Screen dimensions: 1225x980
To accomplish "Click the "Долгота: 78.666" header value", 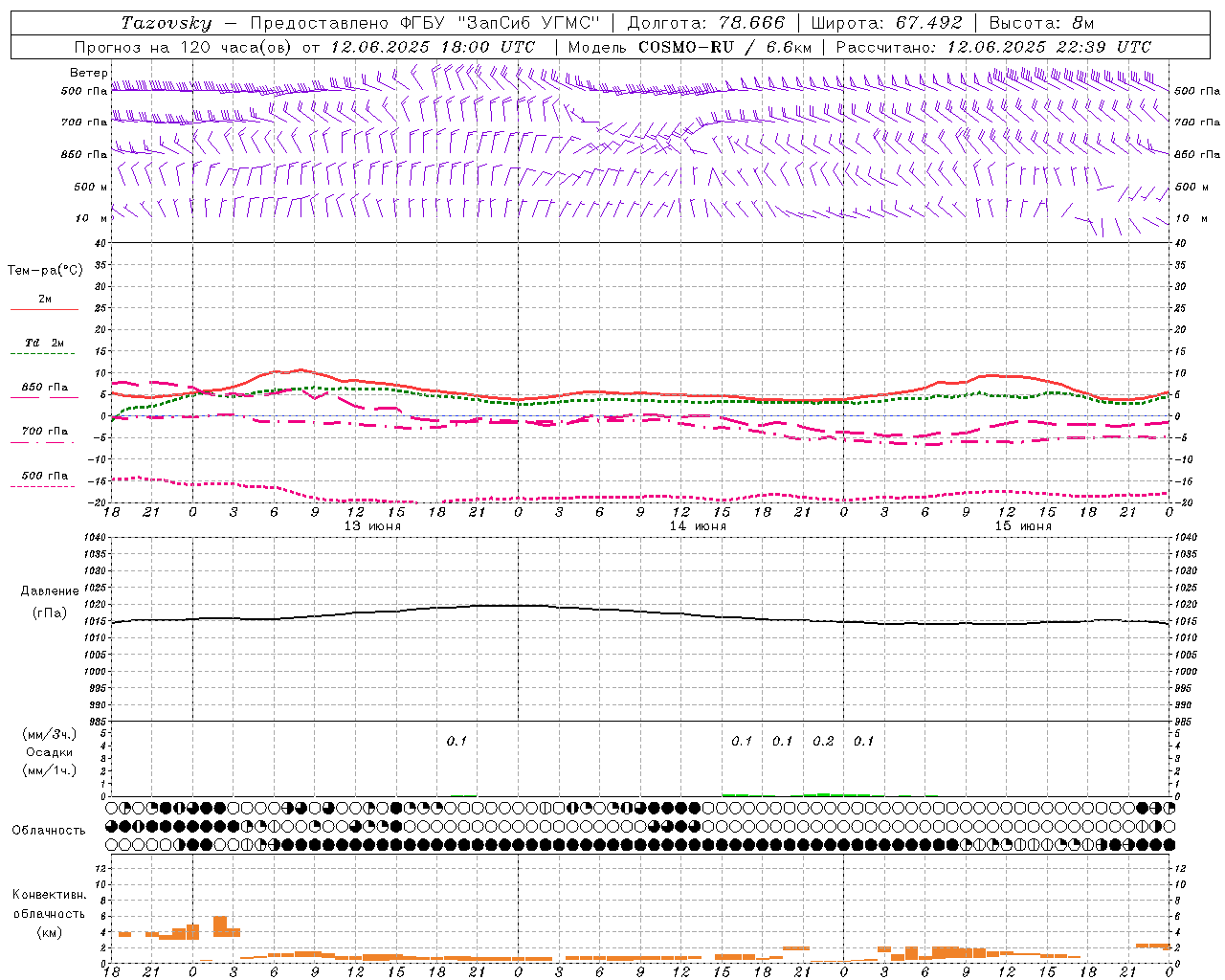I will 705,23.
